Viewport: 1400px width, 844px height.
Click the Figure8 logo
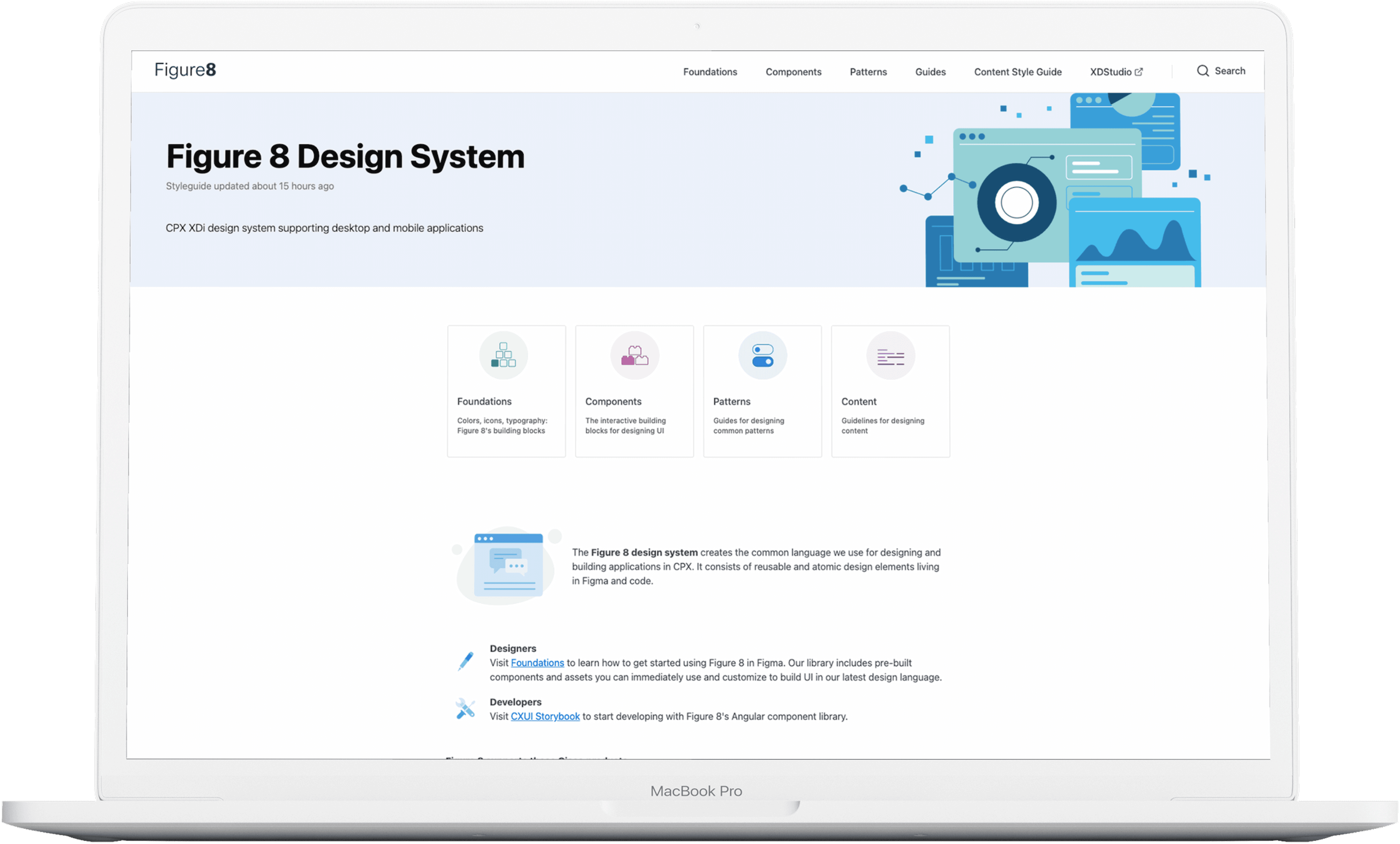(x=185, y=70)
